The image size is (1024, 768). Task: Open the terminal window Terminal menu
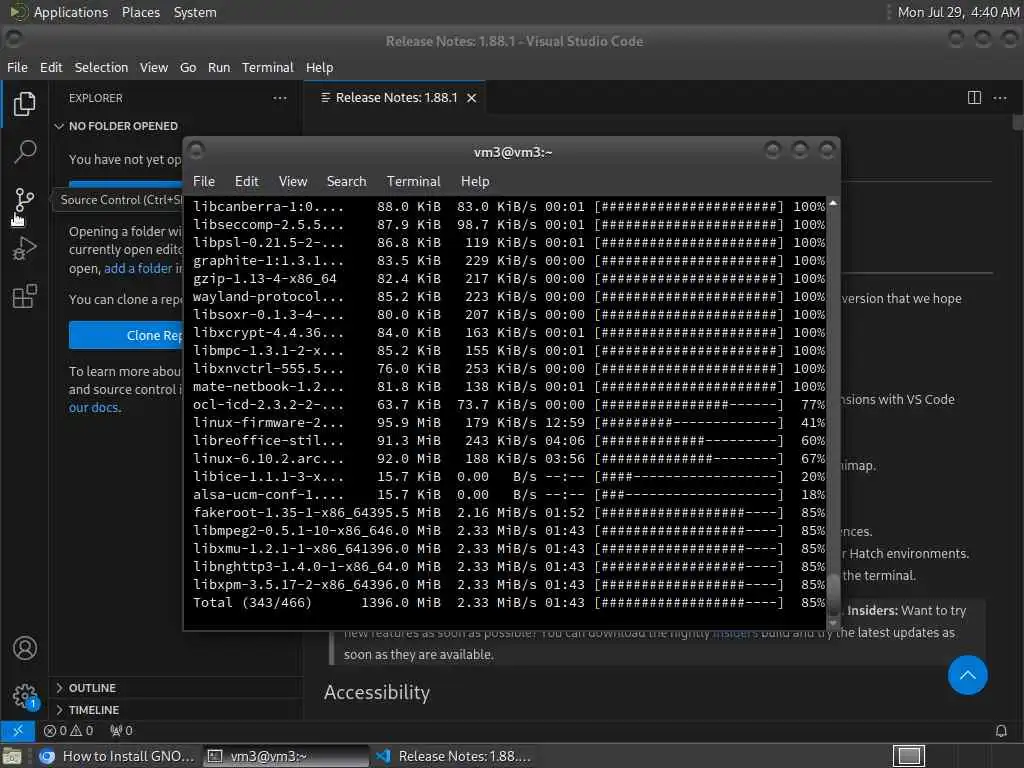coord(413,182)
